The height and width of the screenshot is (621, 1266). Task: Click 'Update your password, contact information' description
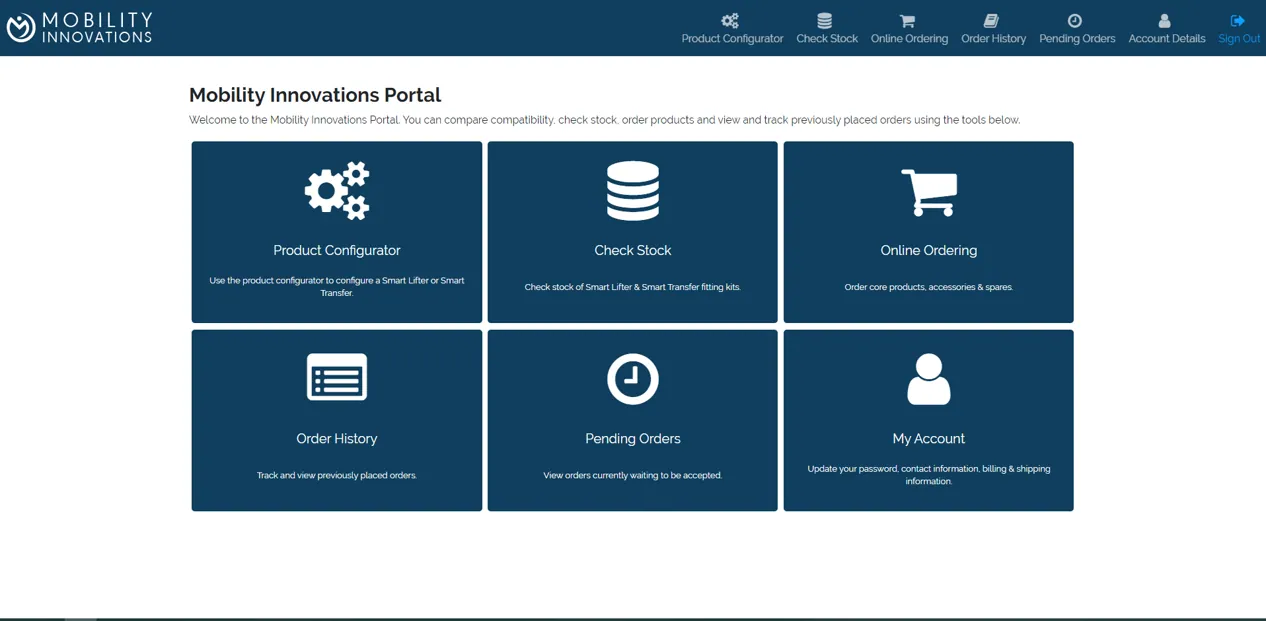point(929,475)
